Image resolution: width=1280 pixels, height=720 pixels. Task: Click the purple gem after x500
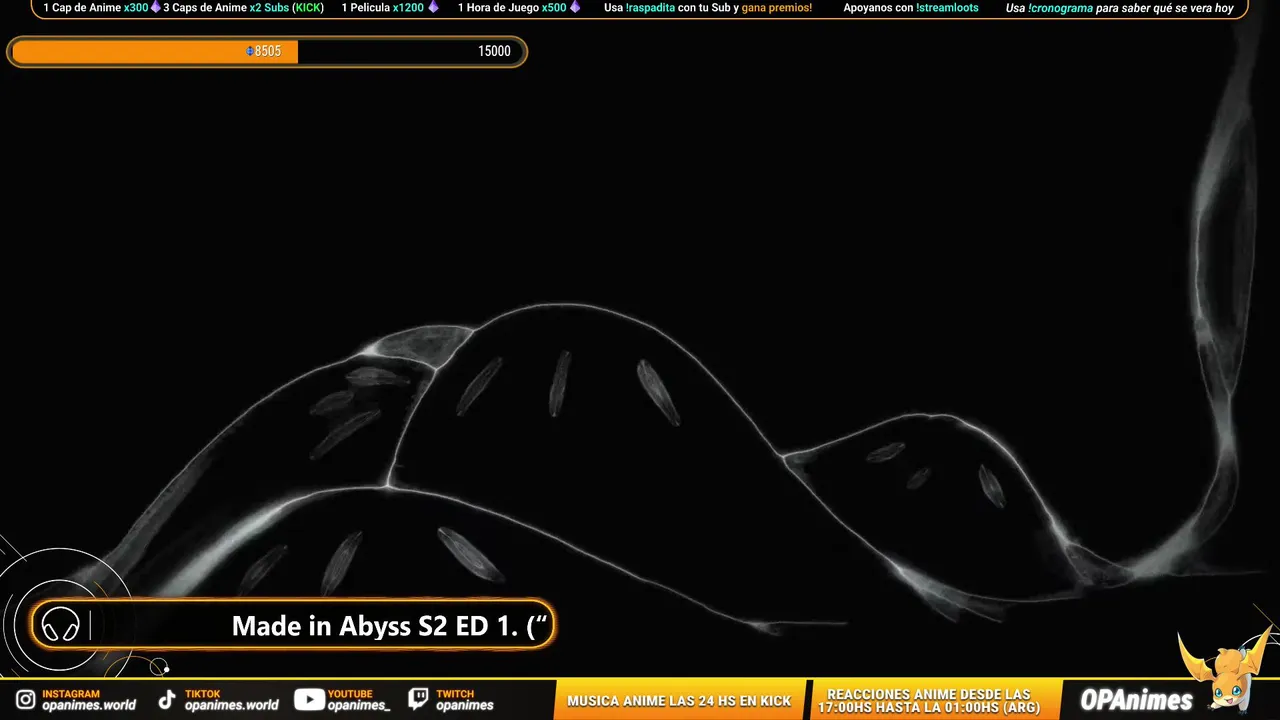pos(575,7)
